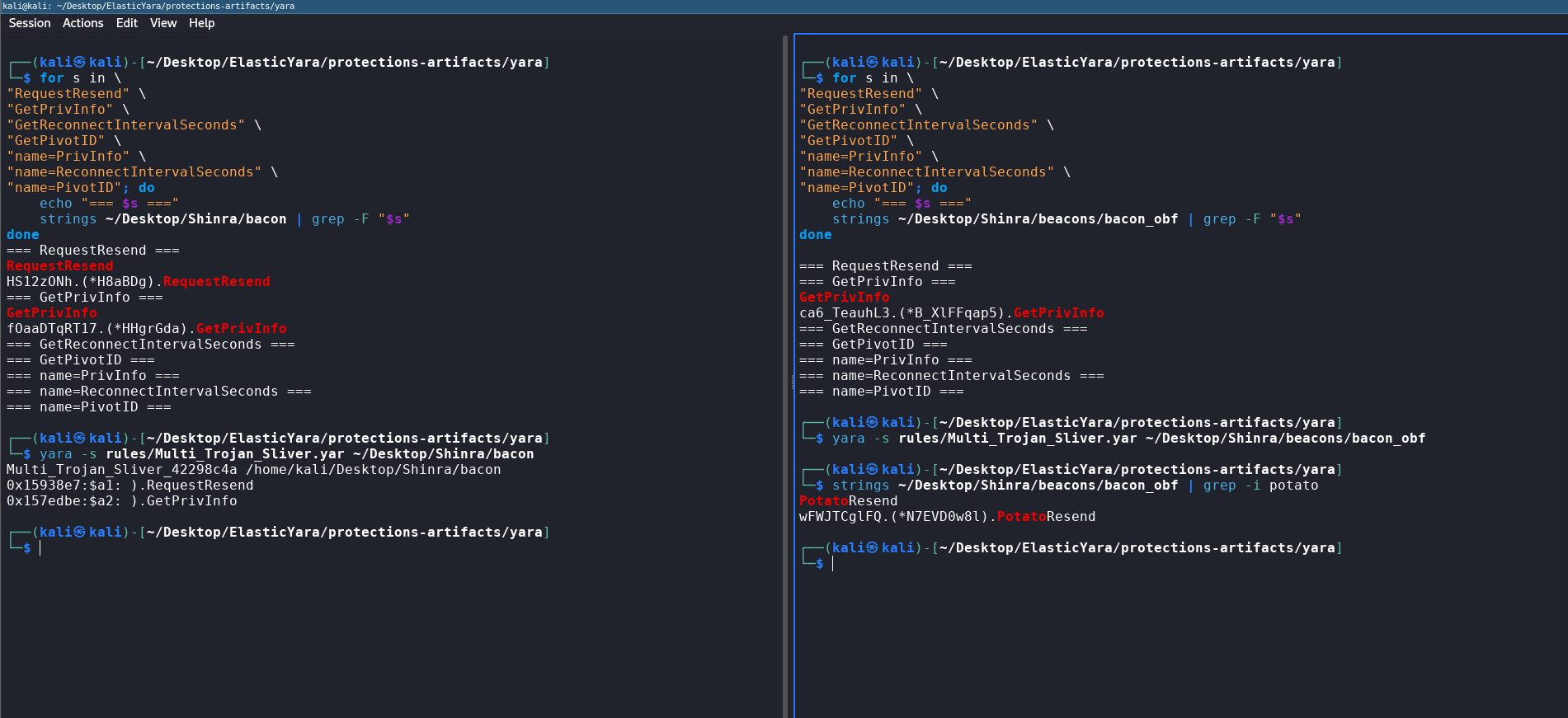Viewport: 1568px width, 718px height.
Task: Click '=== GetPivotID ===' in left pane
Action: [x=81, y=360]
